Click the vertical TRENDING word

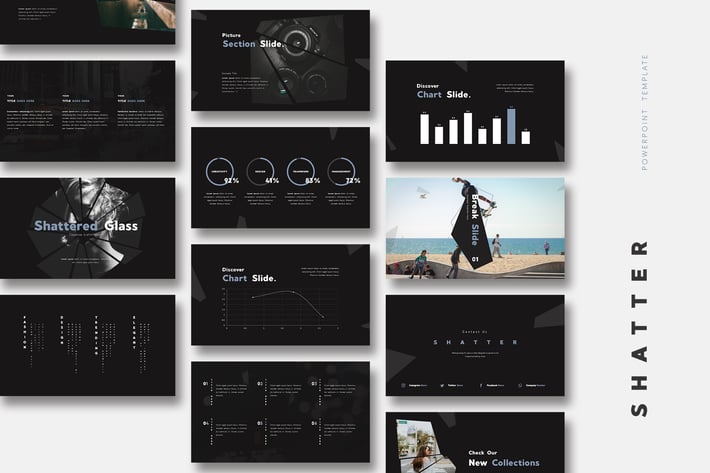click(96, 335)
